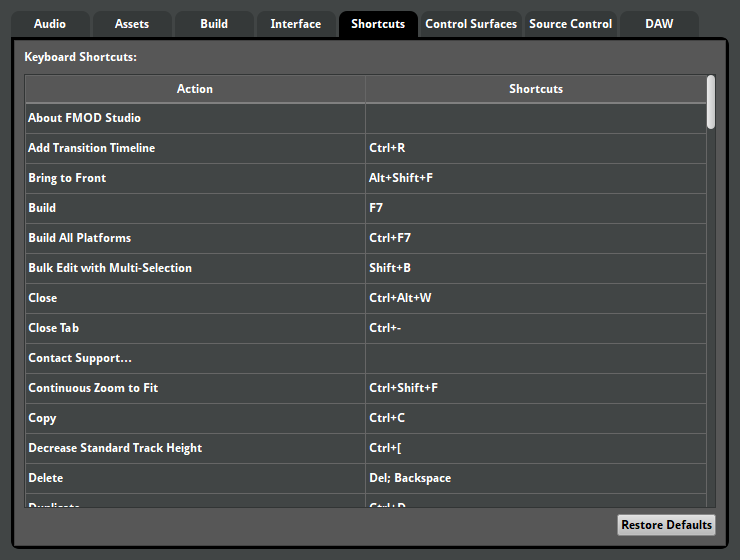Click the Restore Defaults button
This screenshot has height=560, width=740.
(x=666, y=525)
